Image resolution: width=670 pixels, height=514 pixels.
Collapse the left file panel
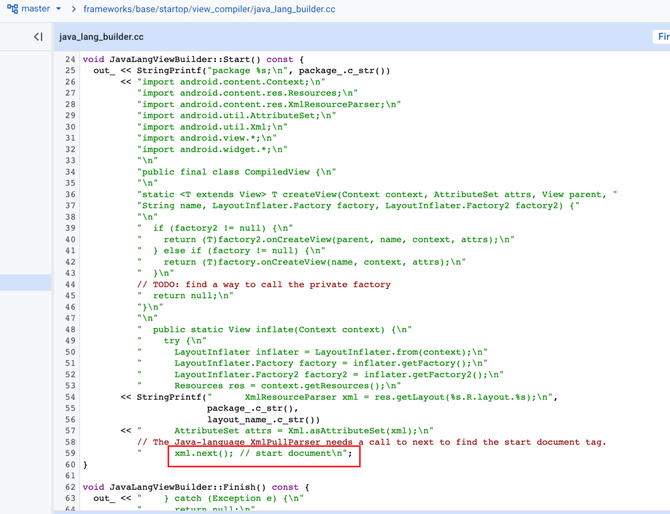38,37
